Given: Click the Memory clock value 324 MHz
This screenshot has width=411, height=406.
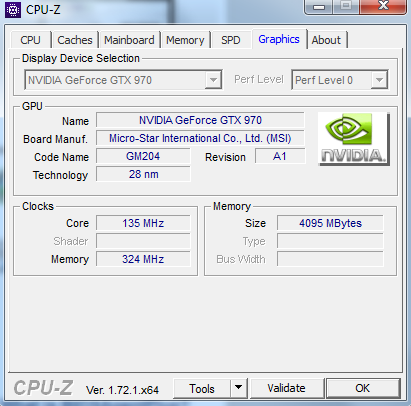Looking at the screenshot, I should [x=143, y=259].
